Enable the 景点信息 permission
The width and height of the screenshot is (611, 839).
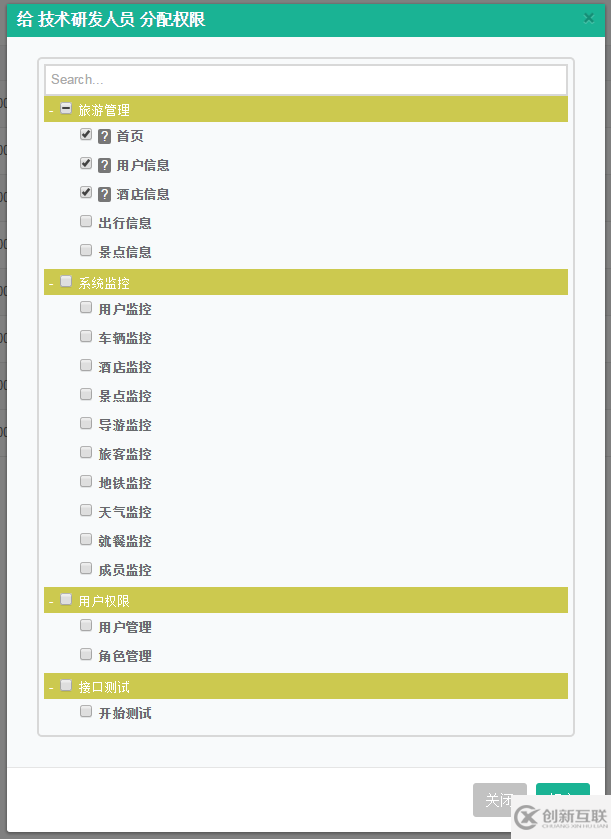tap(85, 249)
